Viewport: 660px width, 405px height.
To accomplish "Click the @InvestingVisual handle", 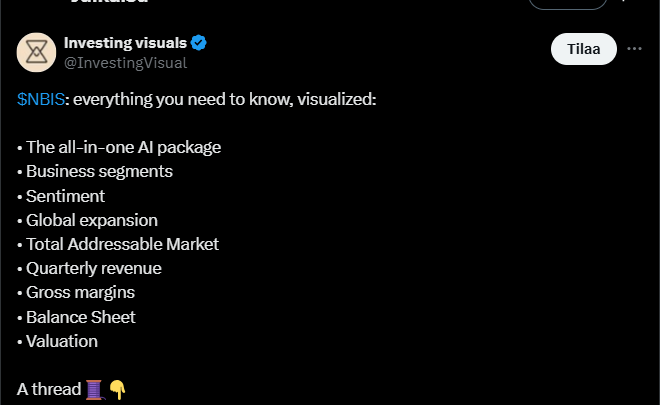I will (x=125, y=63).
